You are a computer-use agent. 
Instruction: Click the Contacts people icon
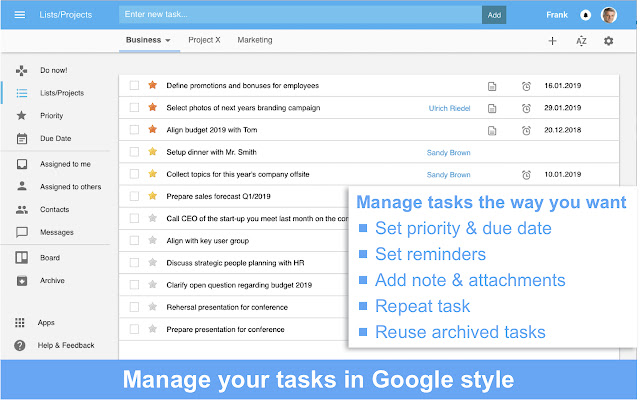(22, 209)
